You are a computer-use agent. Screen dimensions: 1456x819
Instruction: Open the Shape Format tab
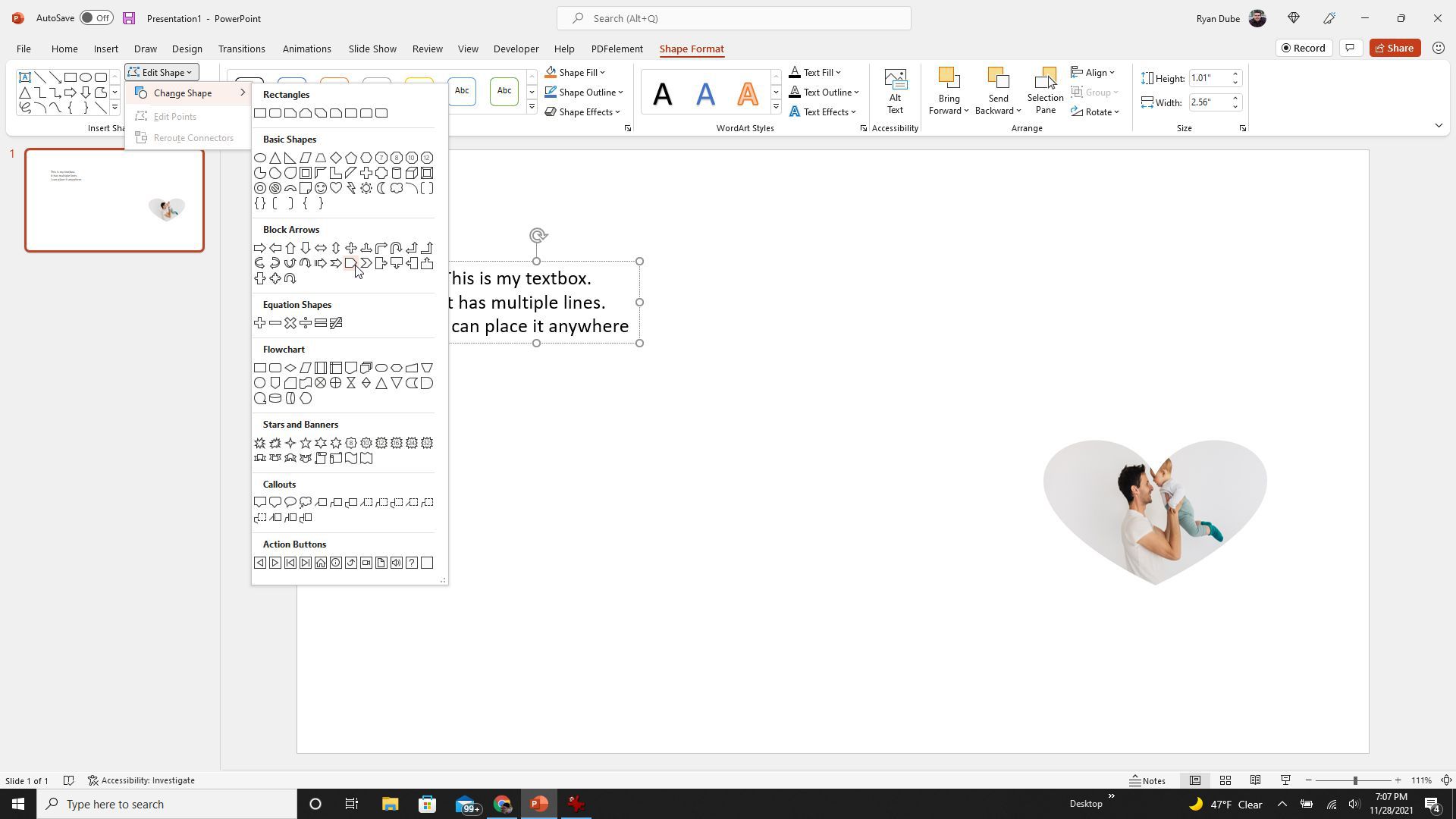692,48
